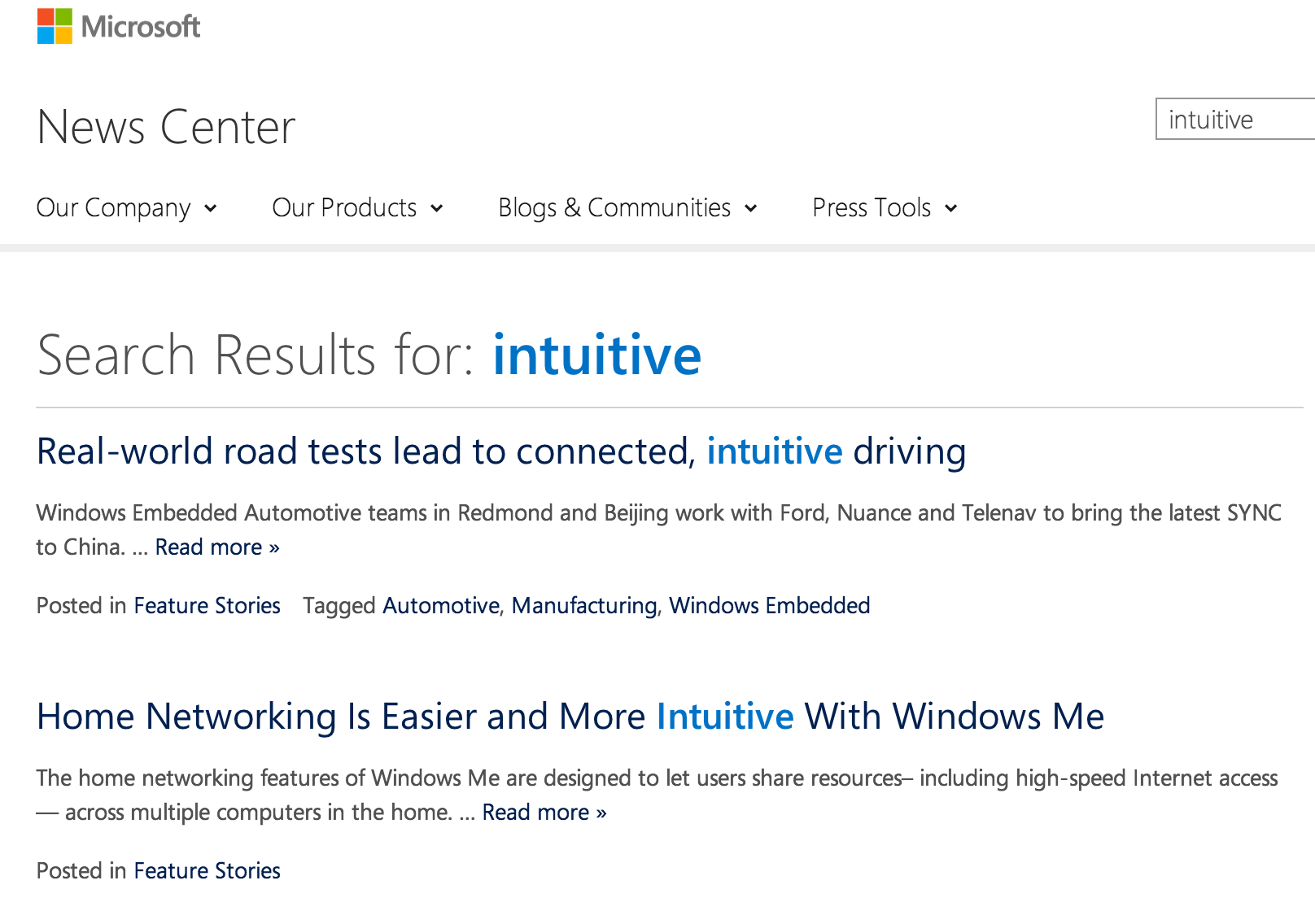The height and width of the screenshot is (924, 1315).
Task: Click the Microsoft four-color logo icon
Action: pyautogui.click(x=55, y=26)
